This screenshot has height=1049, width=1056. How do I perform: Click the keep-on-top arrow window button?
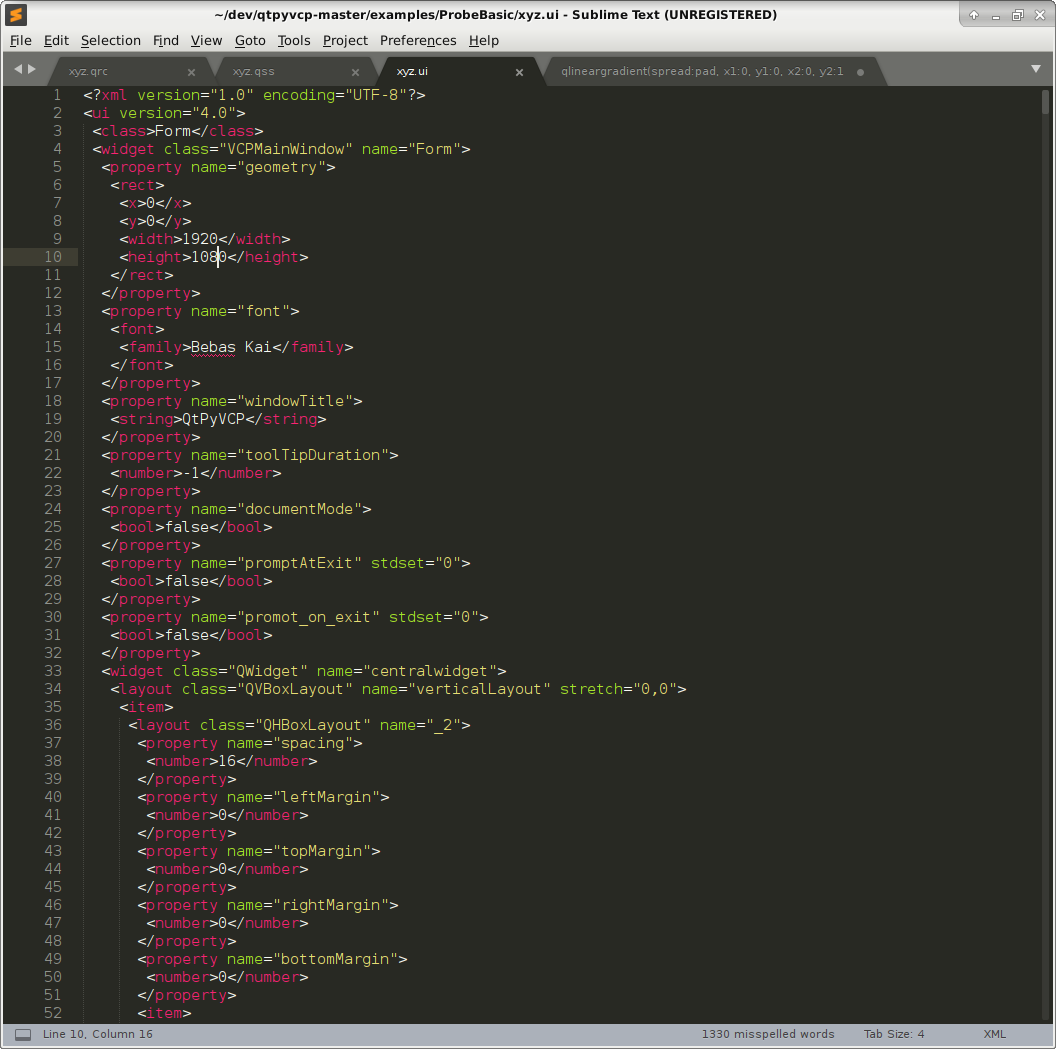974,15
